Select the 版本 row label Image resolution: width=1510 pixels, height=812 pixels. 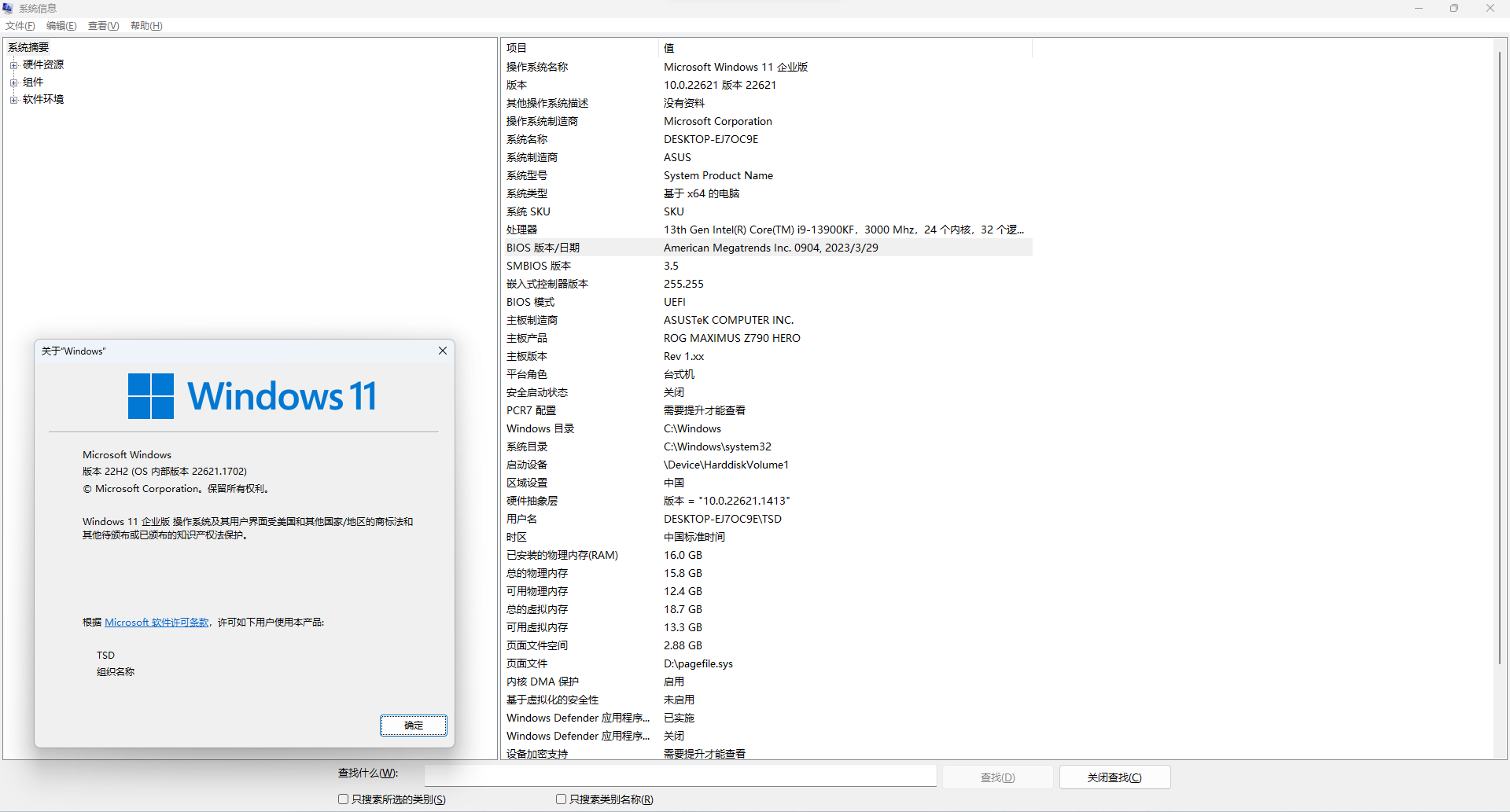click(x=517, y=85)
